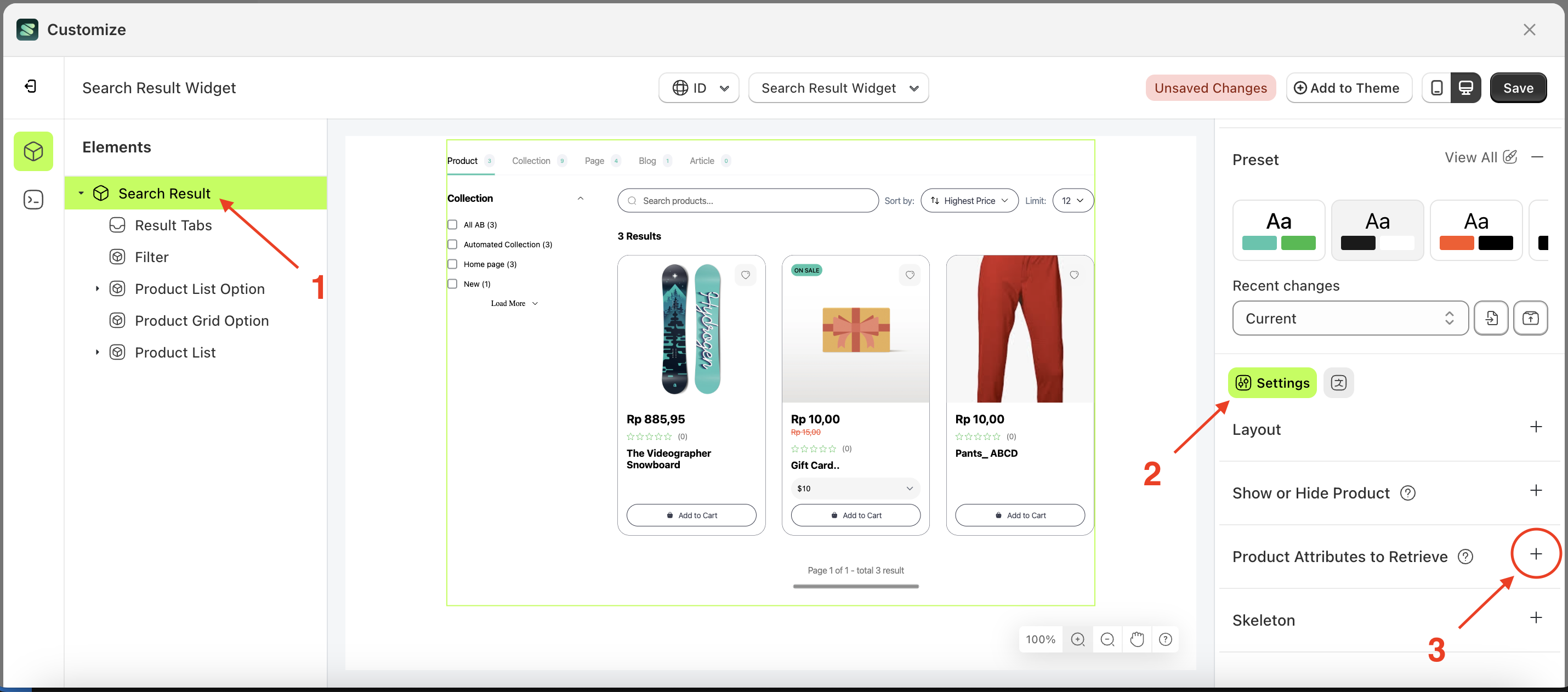1568x692 pixels.
Task: Open the Highest Price sort dropdown
Action: pos(969,201)
